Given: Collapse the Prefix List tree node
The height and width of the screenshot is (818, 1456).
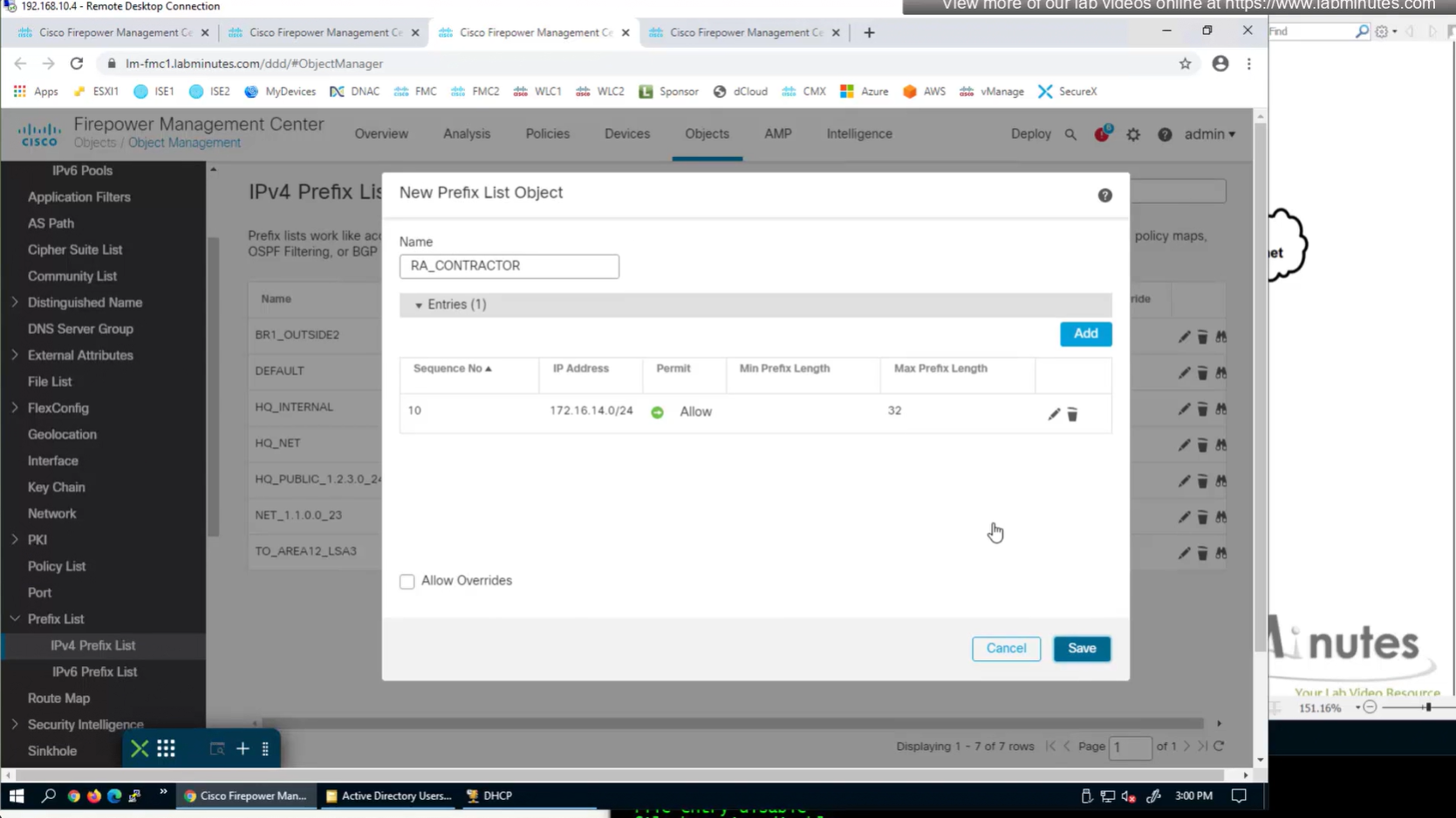Looking at the screenshot, I should (15, 619).
